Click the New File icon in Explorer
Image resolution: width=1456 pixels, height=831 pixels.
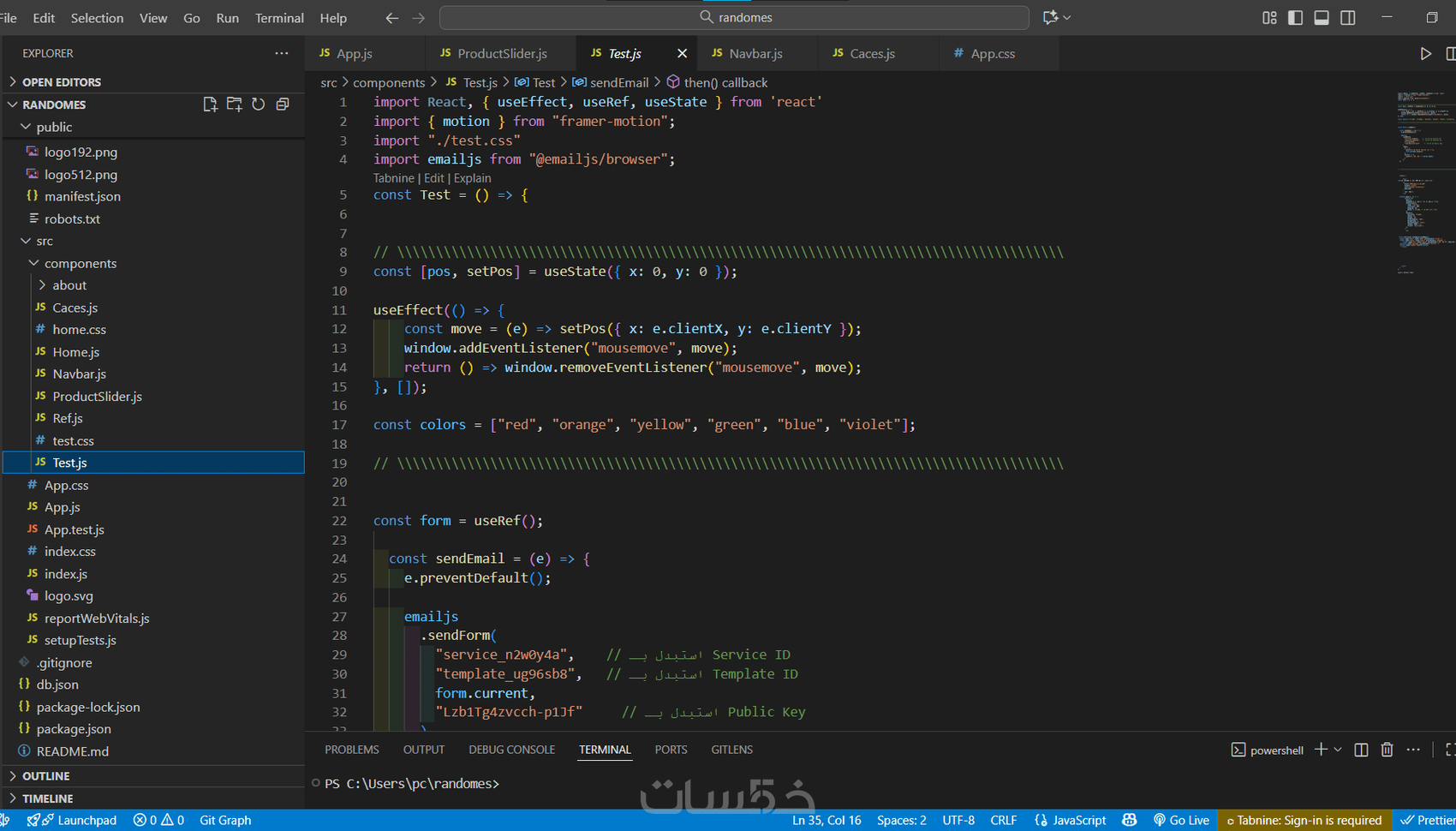[x=210, y=105]
